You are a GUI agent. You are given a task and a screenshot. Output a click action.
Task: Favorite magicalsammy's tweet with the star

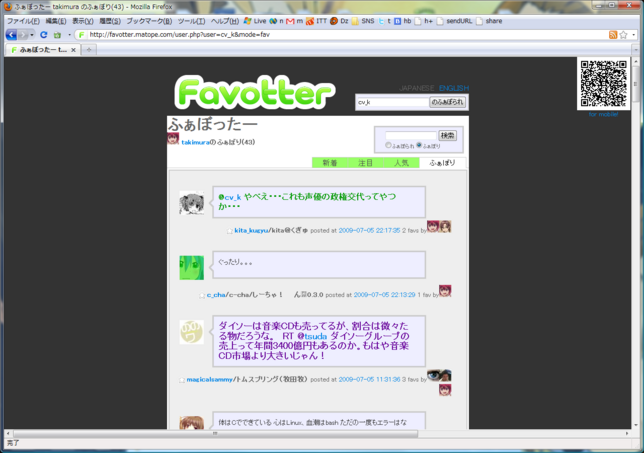pos(182,380)
